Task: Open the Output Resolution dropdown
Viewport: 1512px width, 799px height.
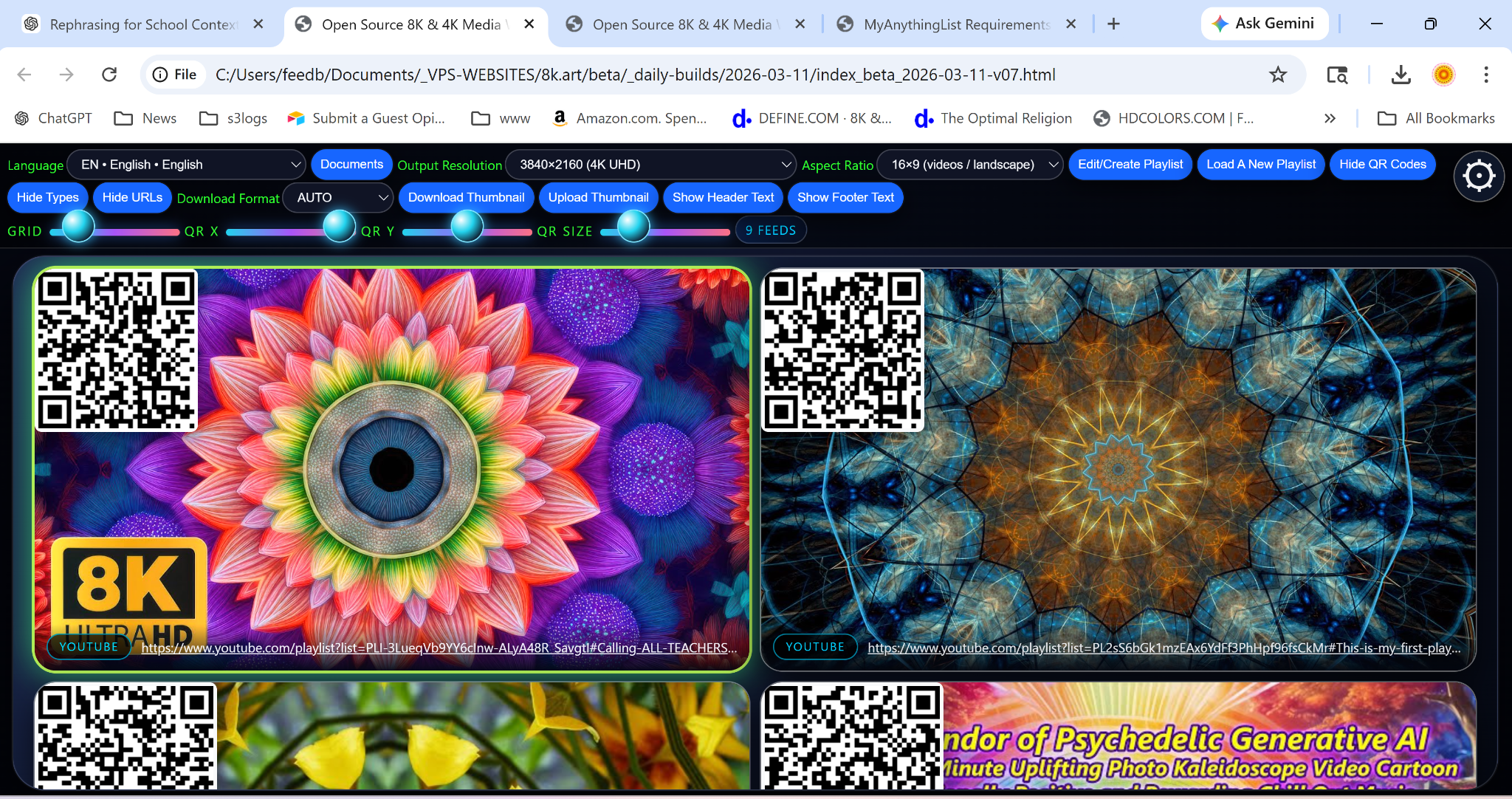Action: 651,165
